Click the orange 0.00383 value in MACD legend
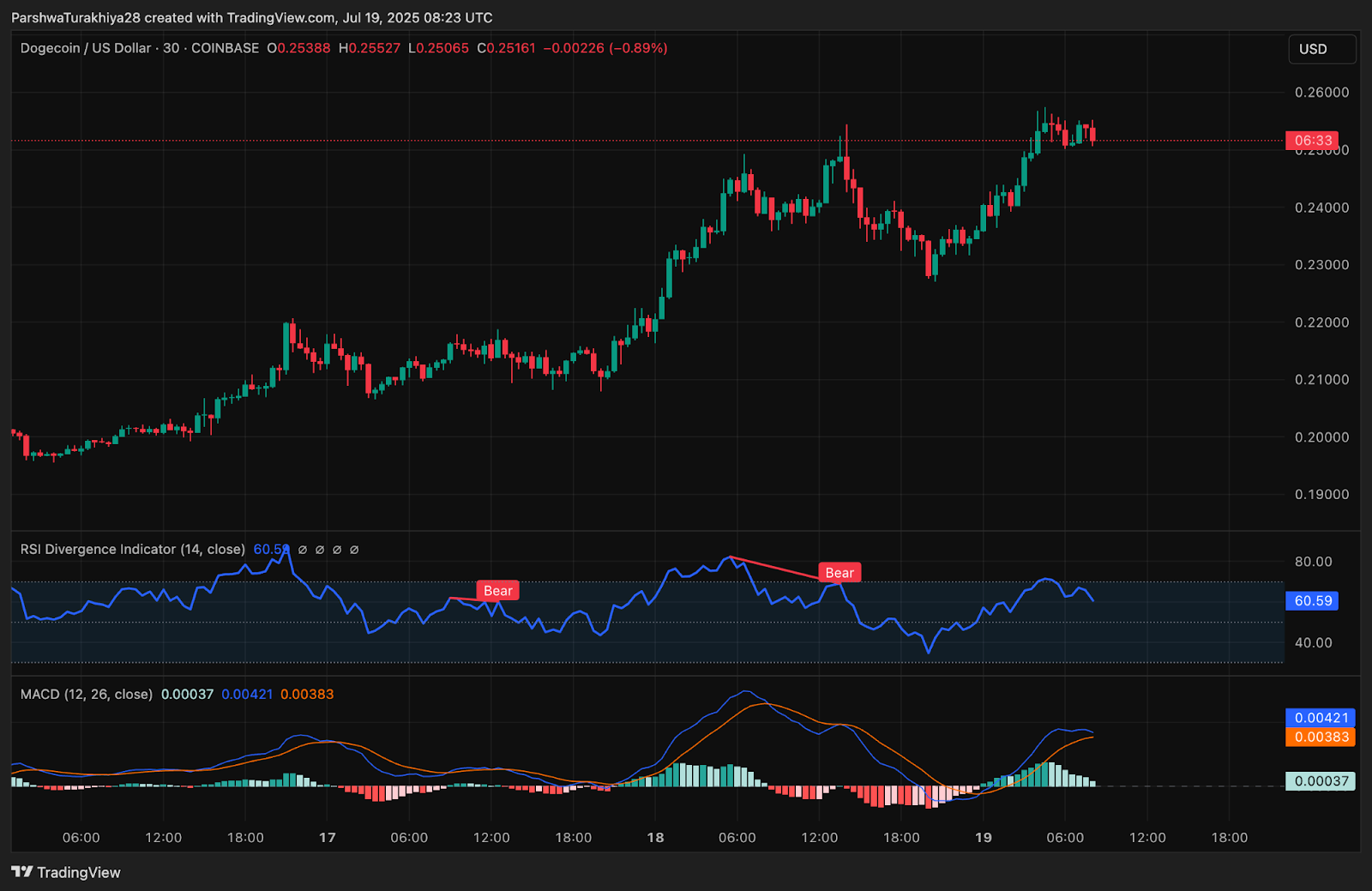 307,695
